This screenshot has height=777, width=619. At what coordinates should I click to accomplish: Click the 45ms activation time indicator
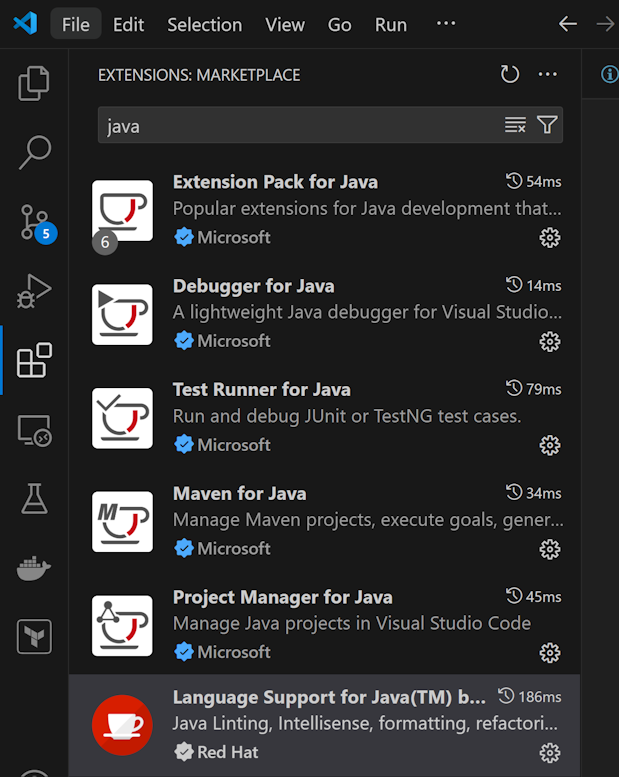tap(534, 597)
